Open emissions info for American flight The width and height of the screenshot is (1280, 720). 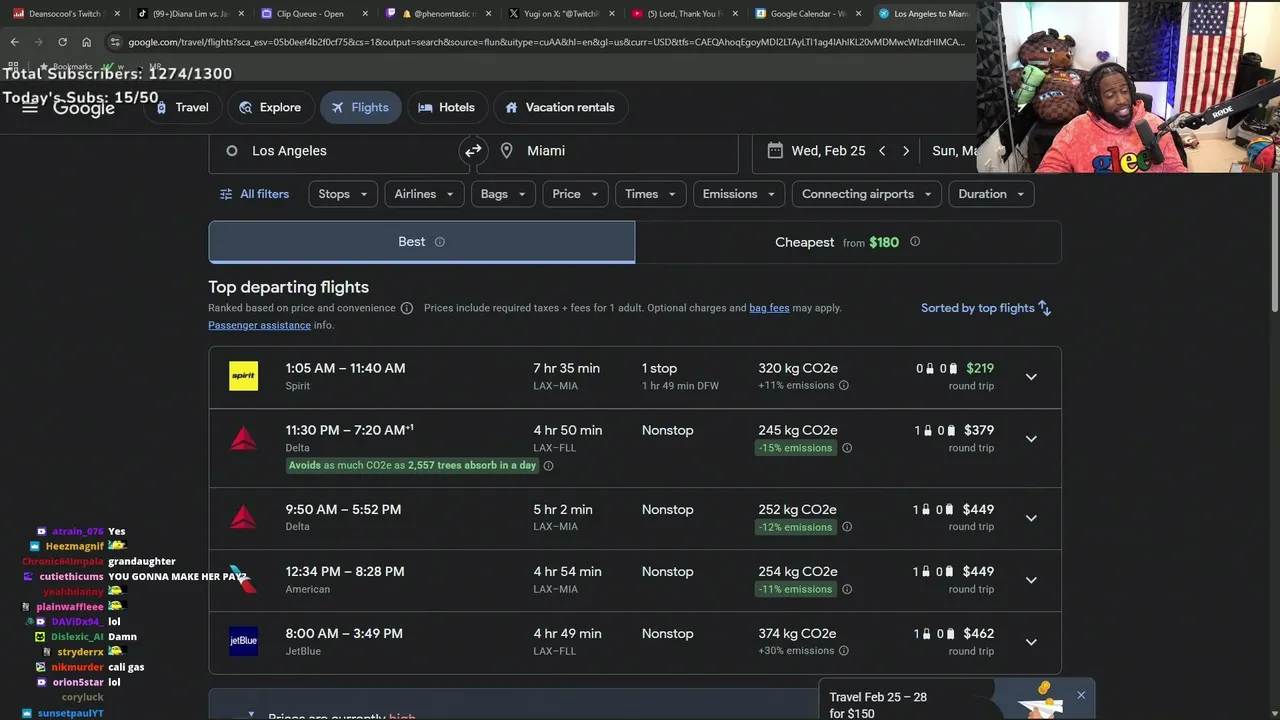click(847, 589)
